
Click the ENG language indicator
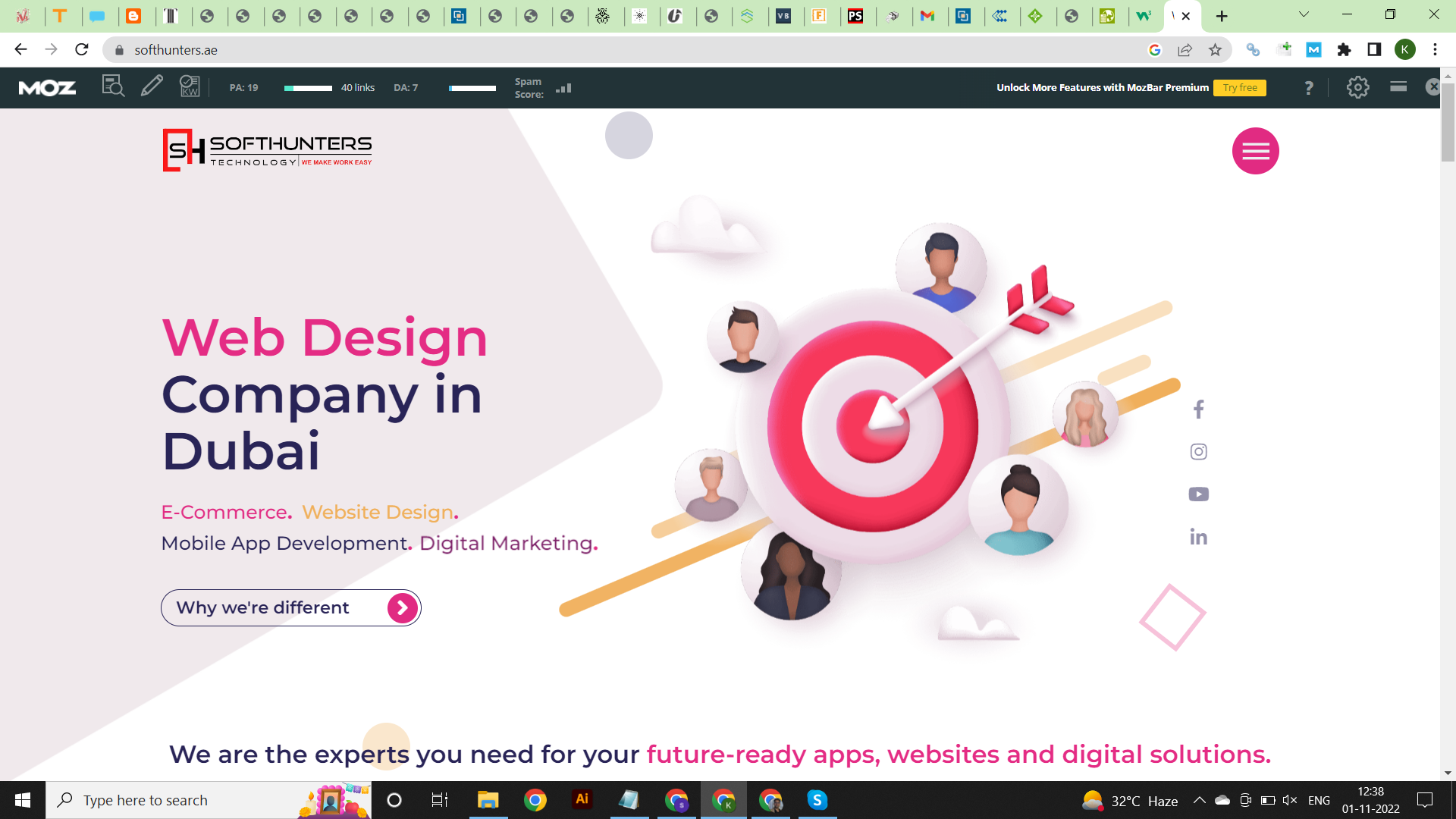[x=1319, y=800]
